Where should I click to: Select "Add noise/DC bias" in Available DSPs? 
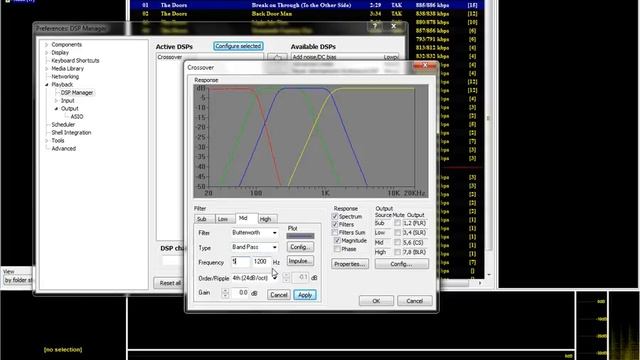pyautogui.click(x=314, y=57)
